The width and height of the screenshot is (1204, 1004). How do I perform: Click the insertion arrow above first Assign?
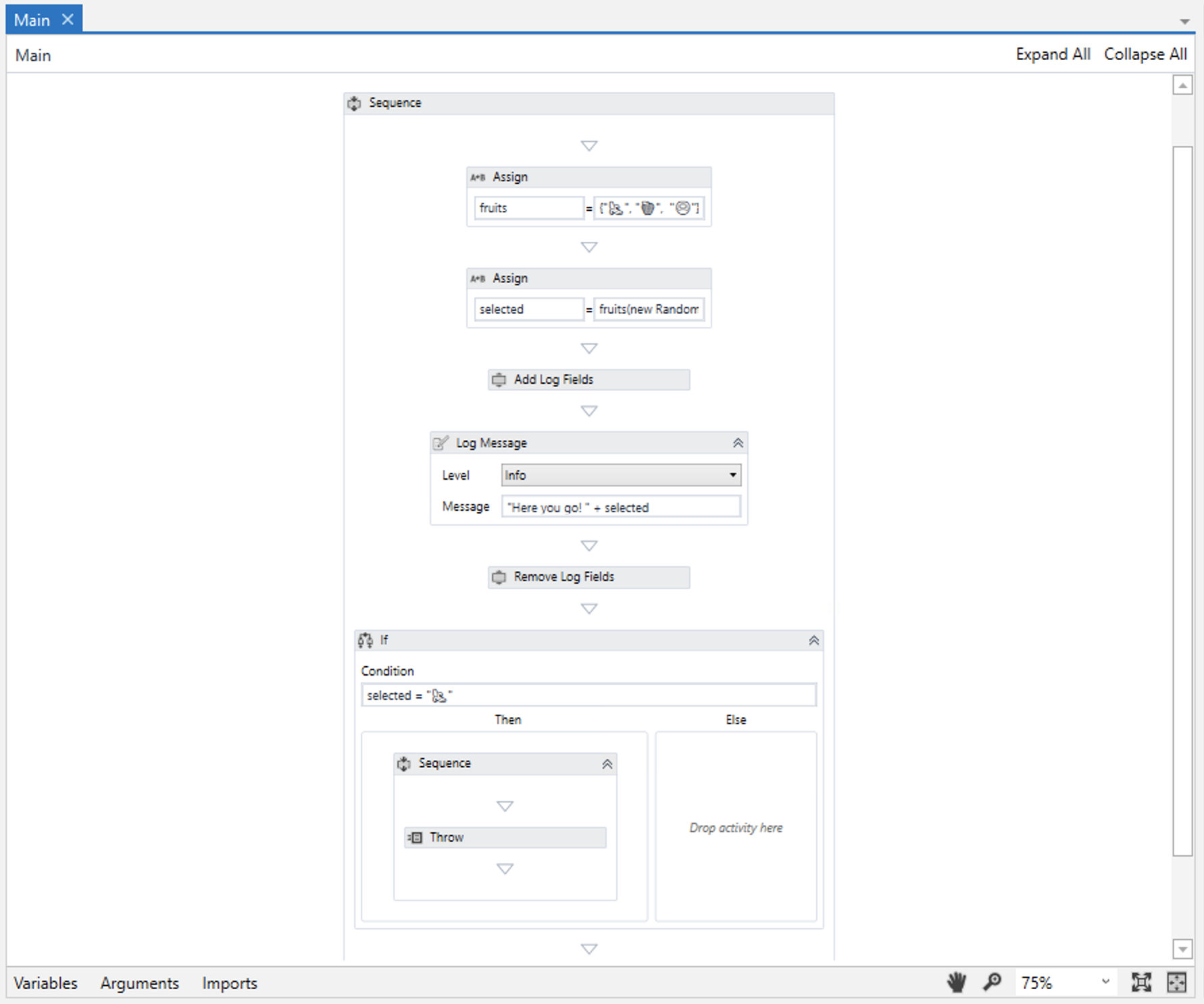589,146
